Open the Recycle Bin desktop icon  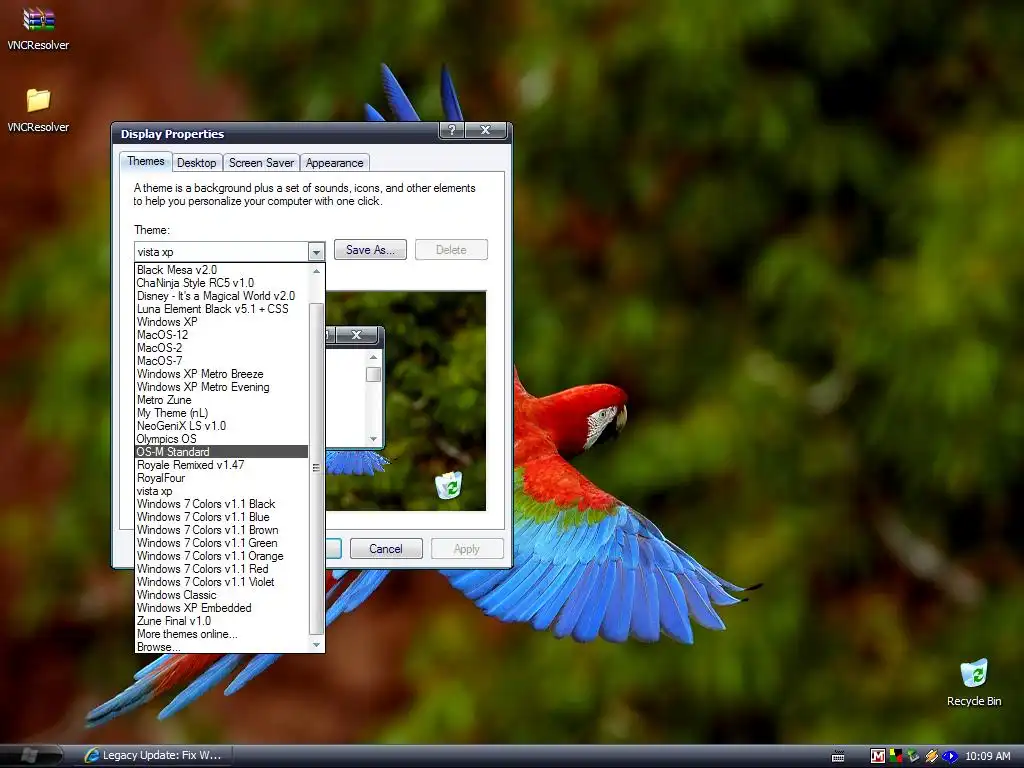974,682
